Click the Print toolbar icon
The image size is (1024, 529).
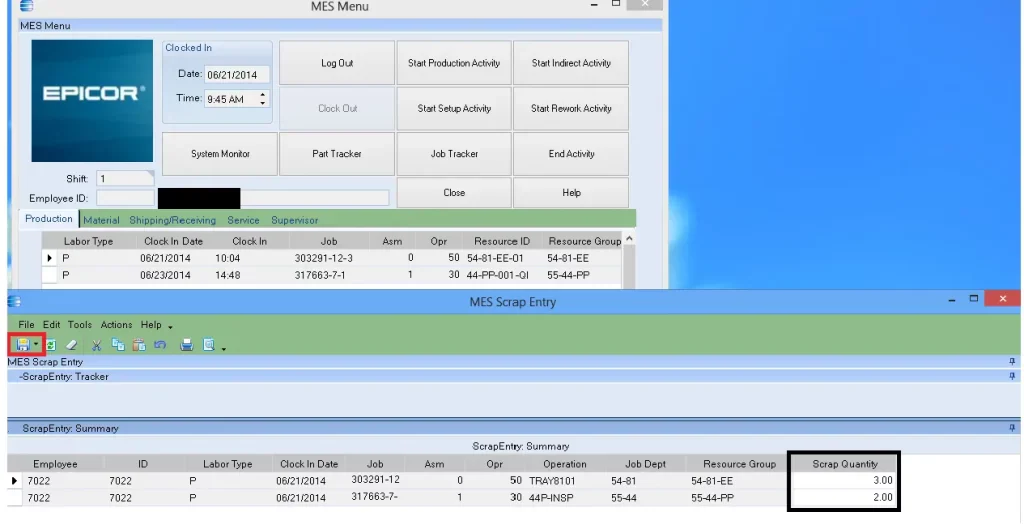click(187, 345)
